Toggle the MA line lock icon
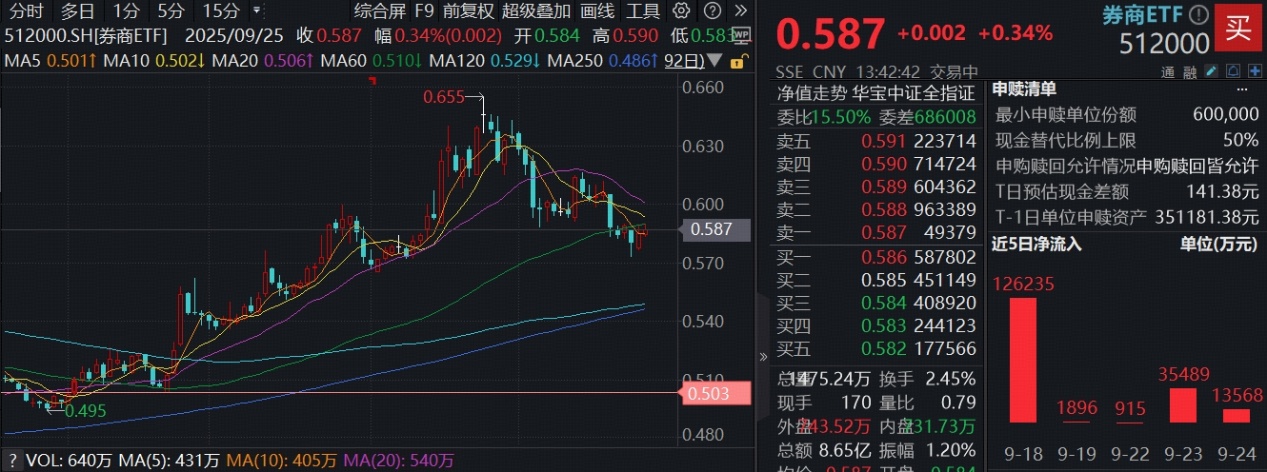The image size is (1267, 472). (737, 61)
